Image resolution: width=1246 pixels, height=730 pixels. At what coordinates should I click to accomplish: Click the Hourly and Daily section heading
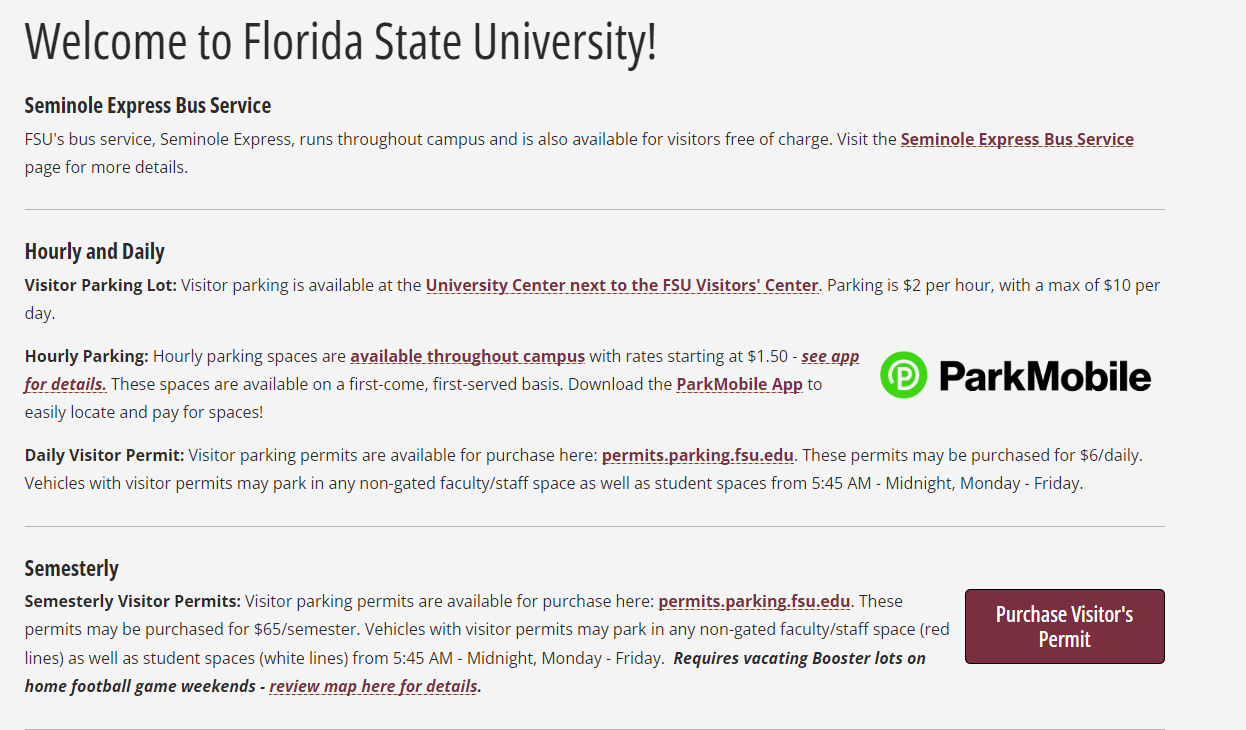[95, 251]
